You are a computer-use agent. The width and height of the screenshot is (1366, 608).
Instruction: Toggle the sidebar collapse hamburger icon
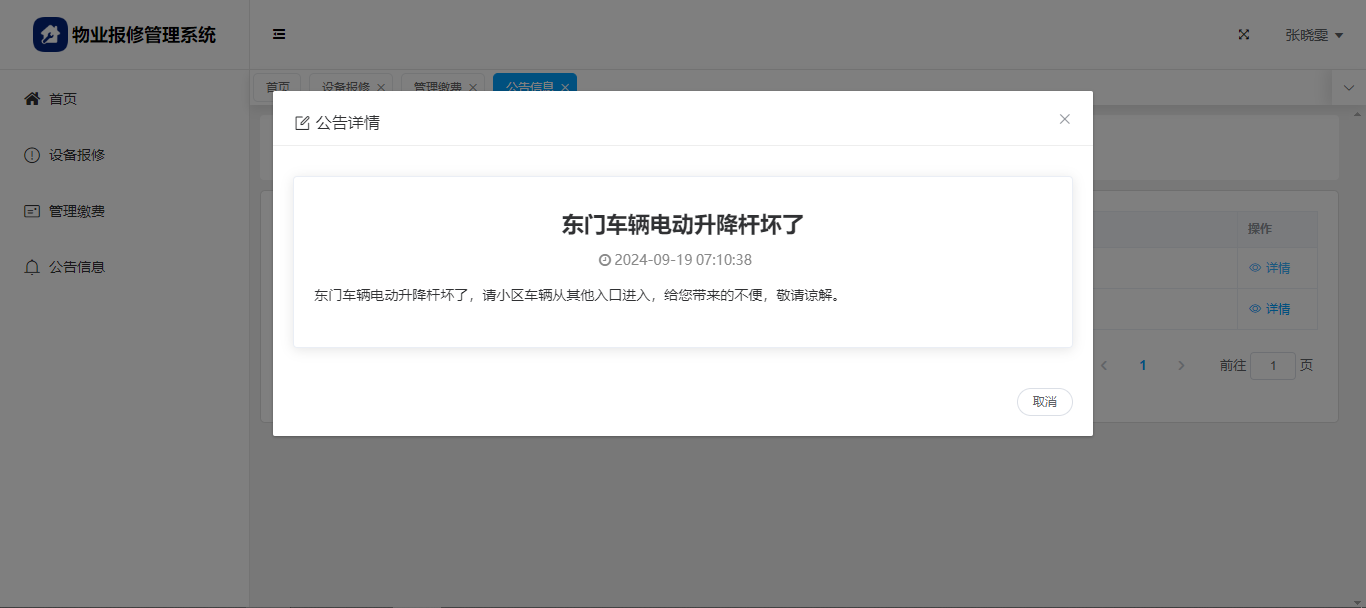(279, 34)
